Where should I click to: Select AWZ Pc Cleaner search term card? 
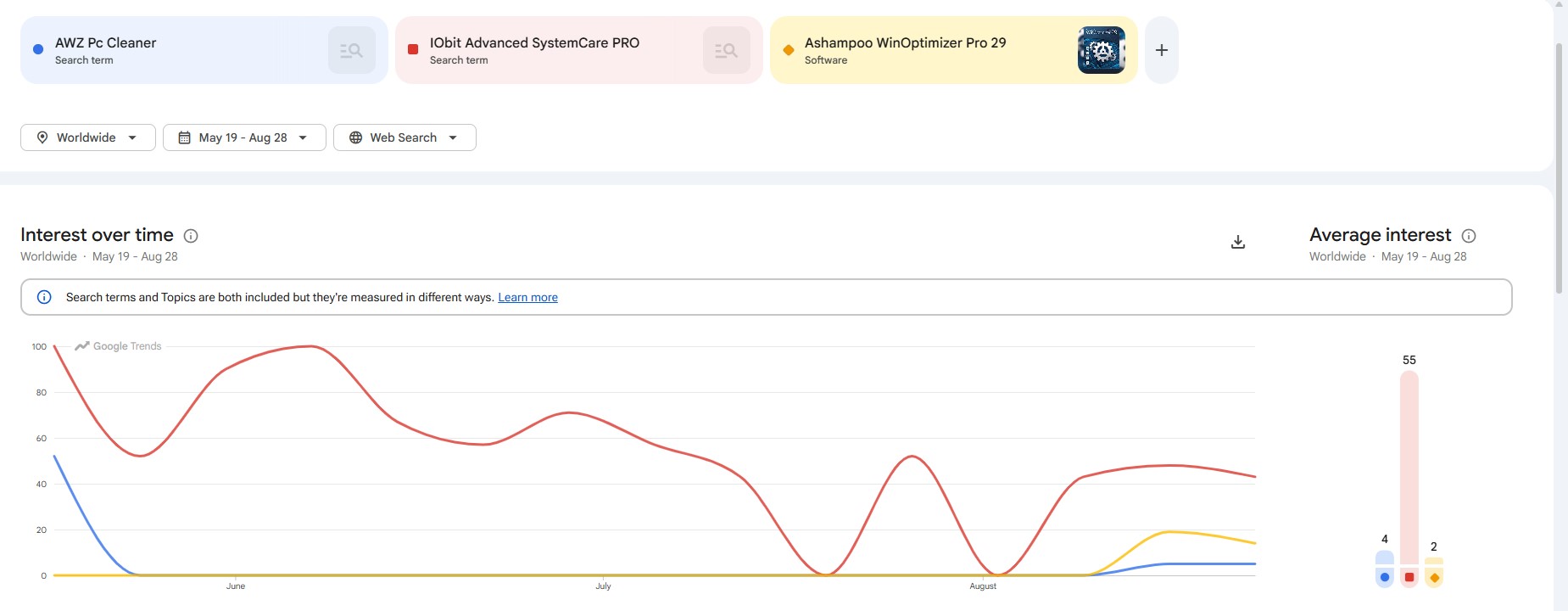(204, 50)
